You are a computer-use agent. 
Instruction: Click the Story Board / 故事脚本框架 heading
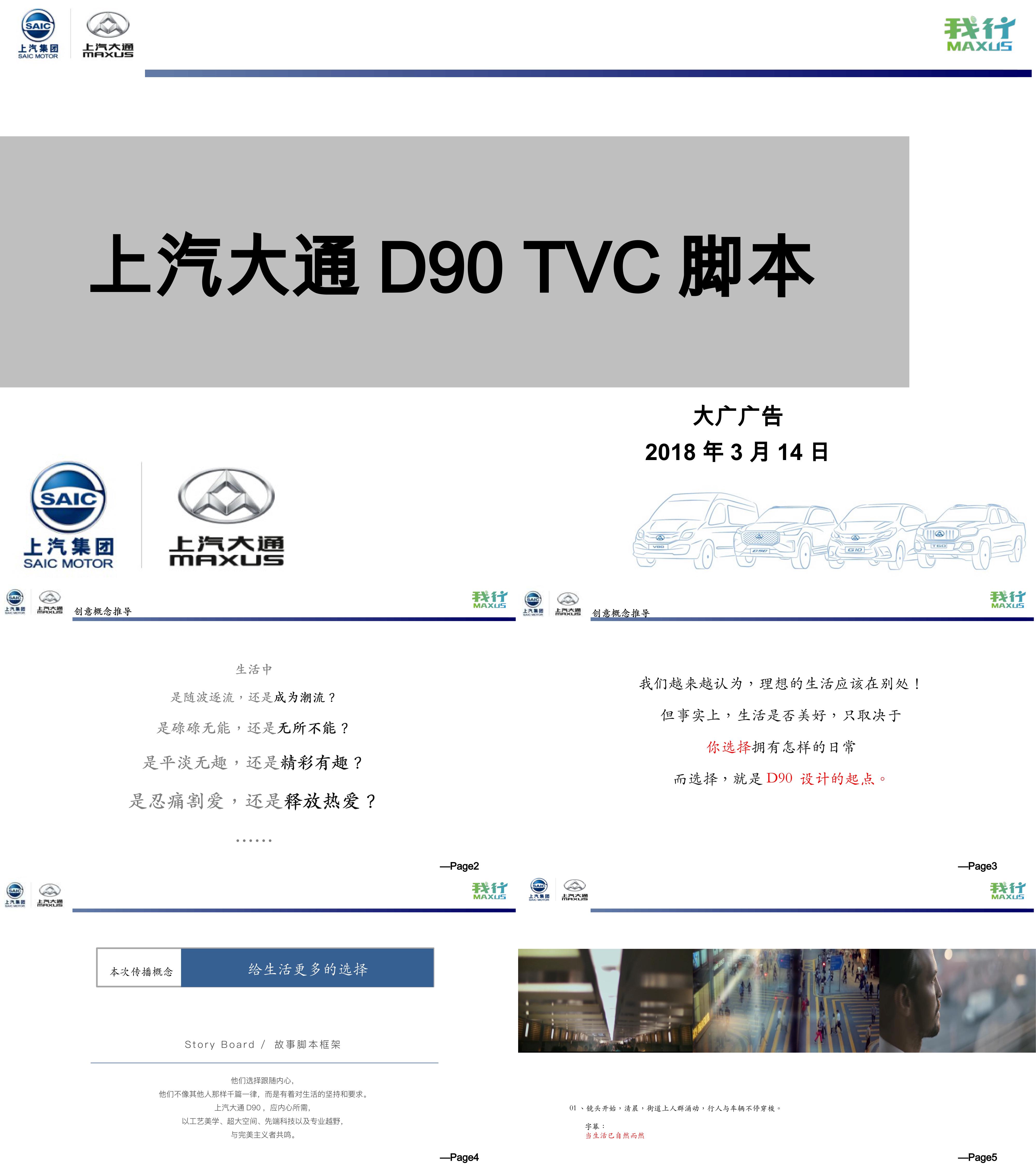263,1044
